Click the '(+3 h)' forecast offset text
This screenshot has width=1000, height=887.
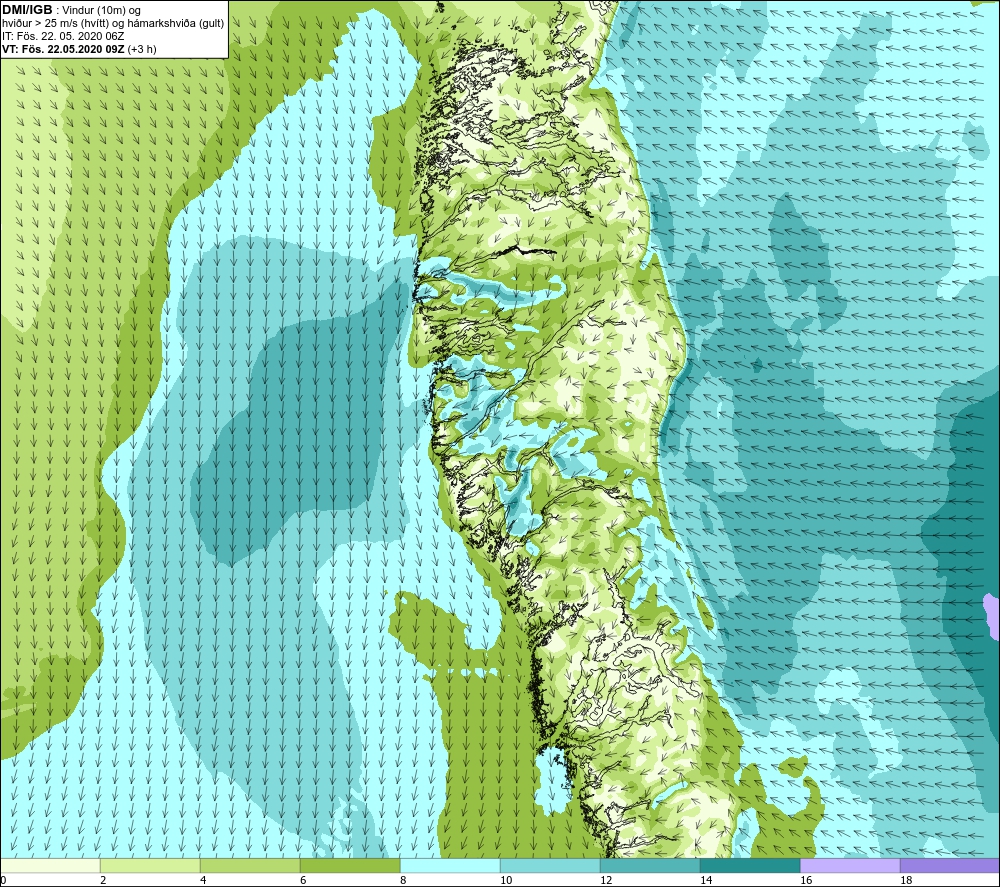click(142, 49)
